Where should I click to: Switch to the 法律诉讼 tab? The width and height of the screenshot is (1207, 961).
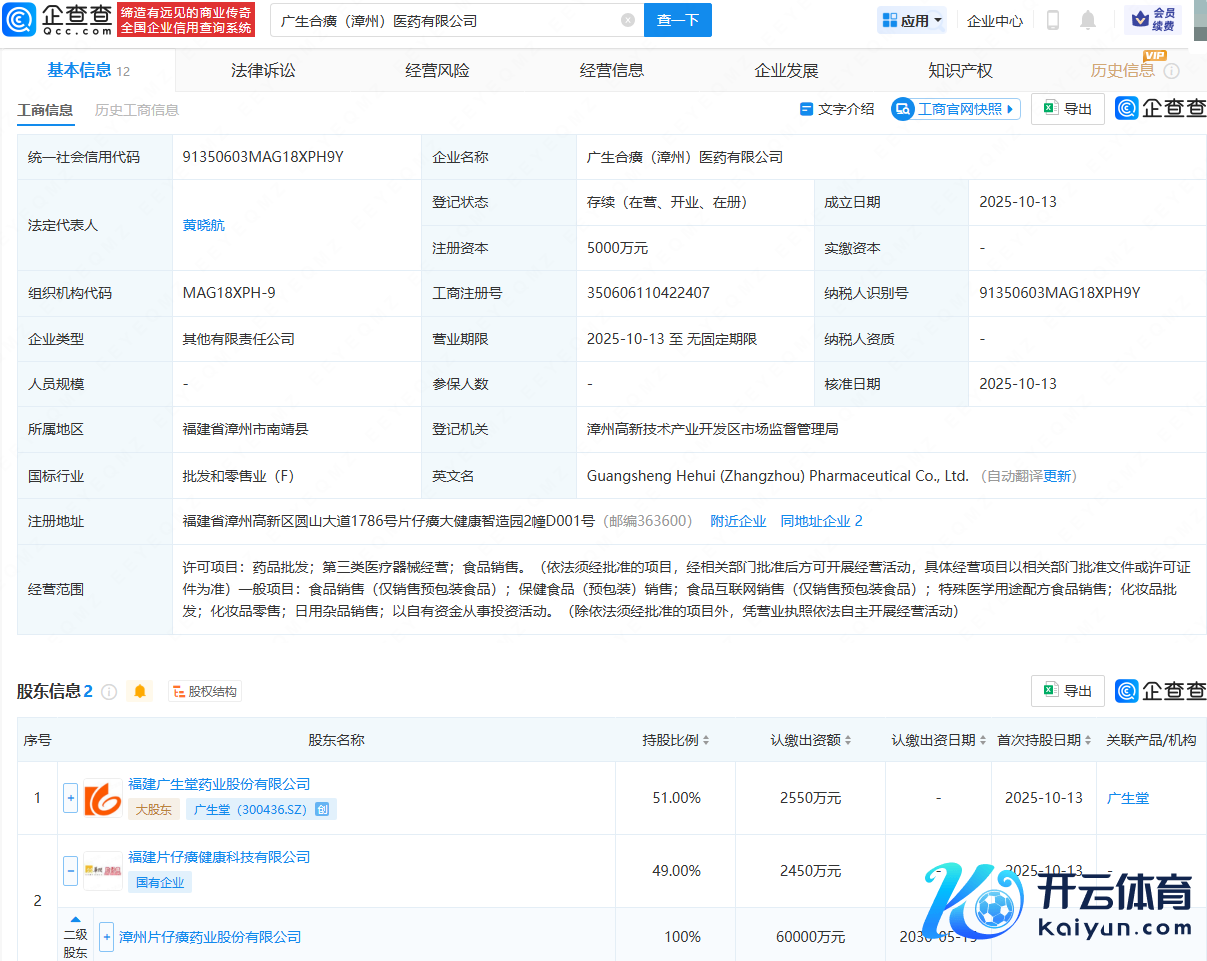coord(263,71)
